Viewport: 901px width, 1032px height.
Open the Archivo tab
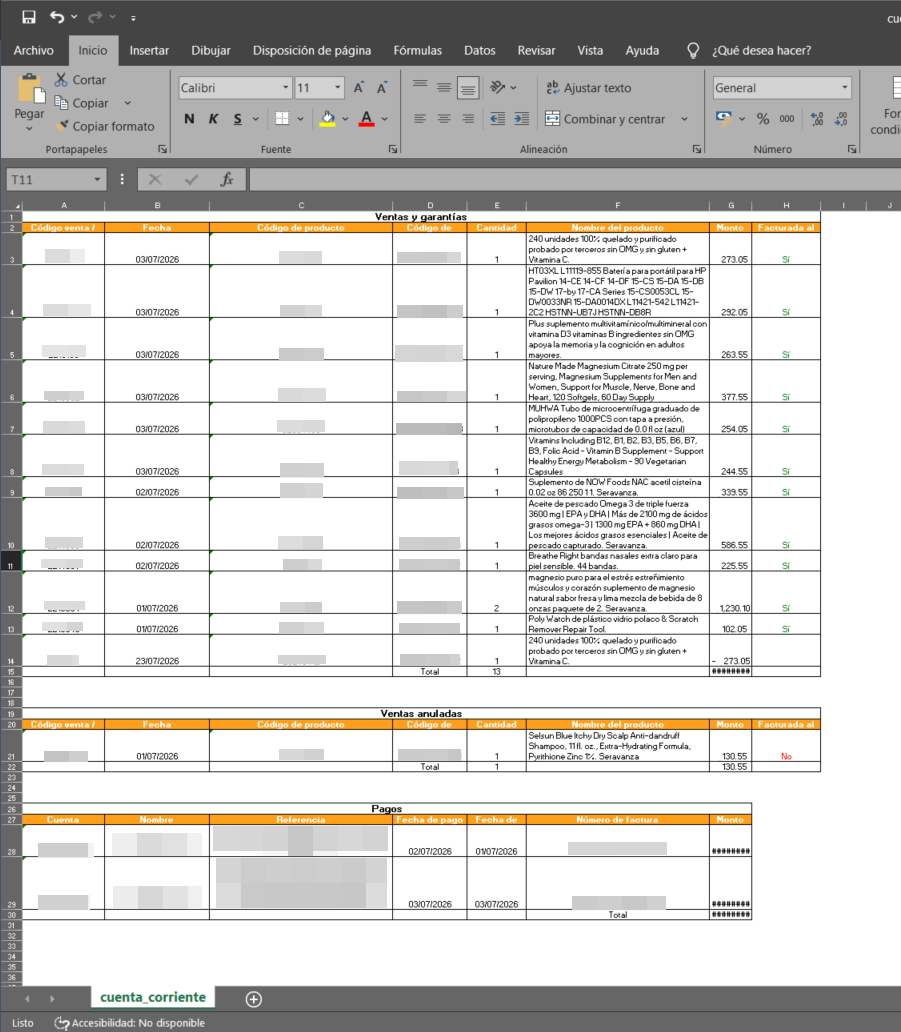tap(34, 51)
